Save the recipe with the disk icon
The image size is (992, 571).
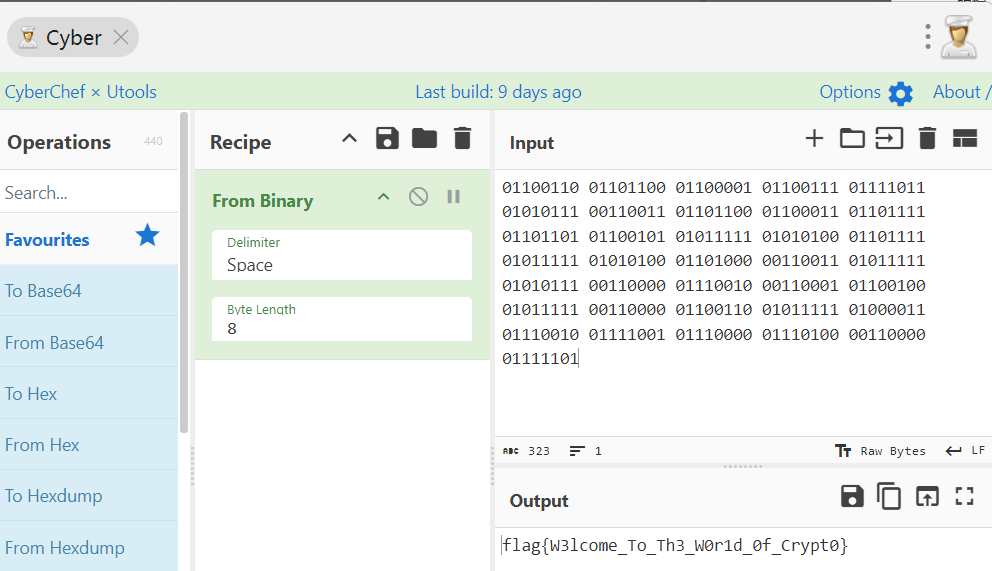point(387,139)
